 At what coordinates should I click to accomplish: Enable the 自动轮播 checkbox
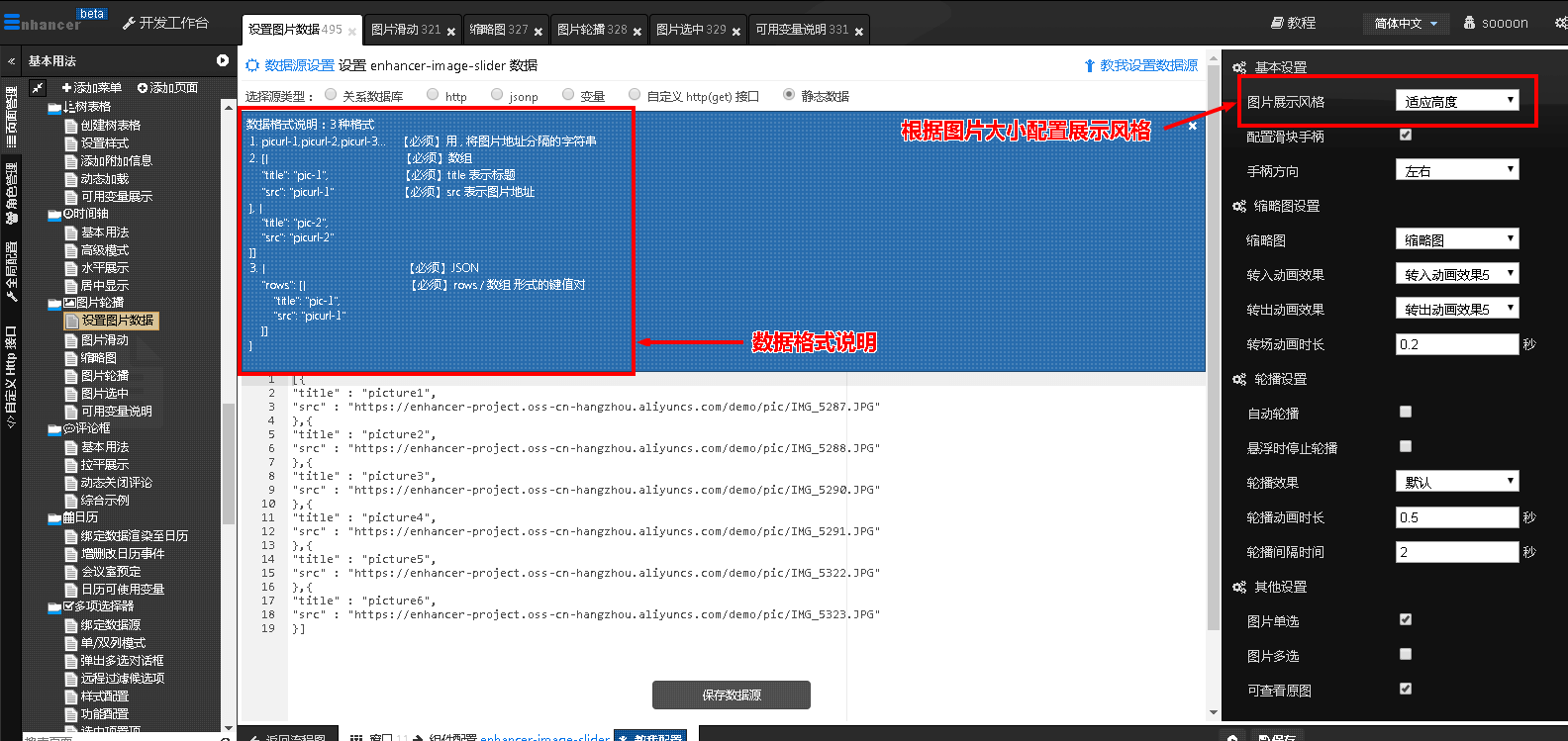coord(1406,412)
